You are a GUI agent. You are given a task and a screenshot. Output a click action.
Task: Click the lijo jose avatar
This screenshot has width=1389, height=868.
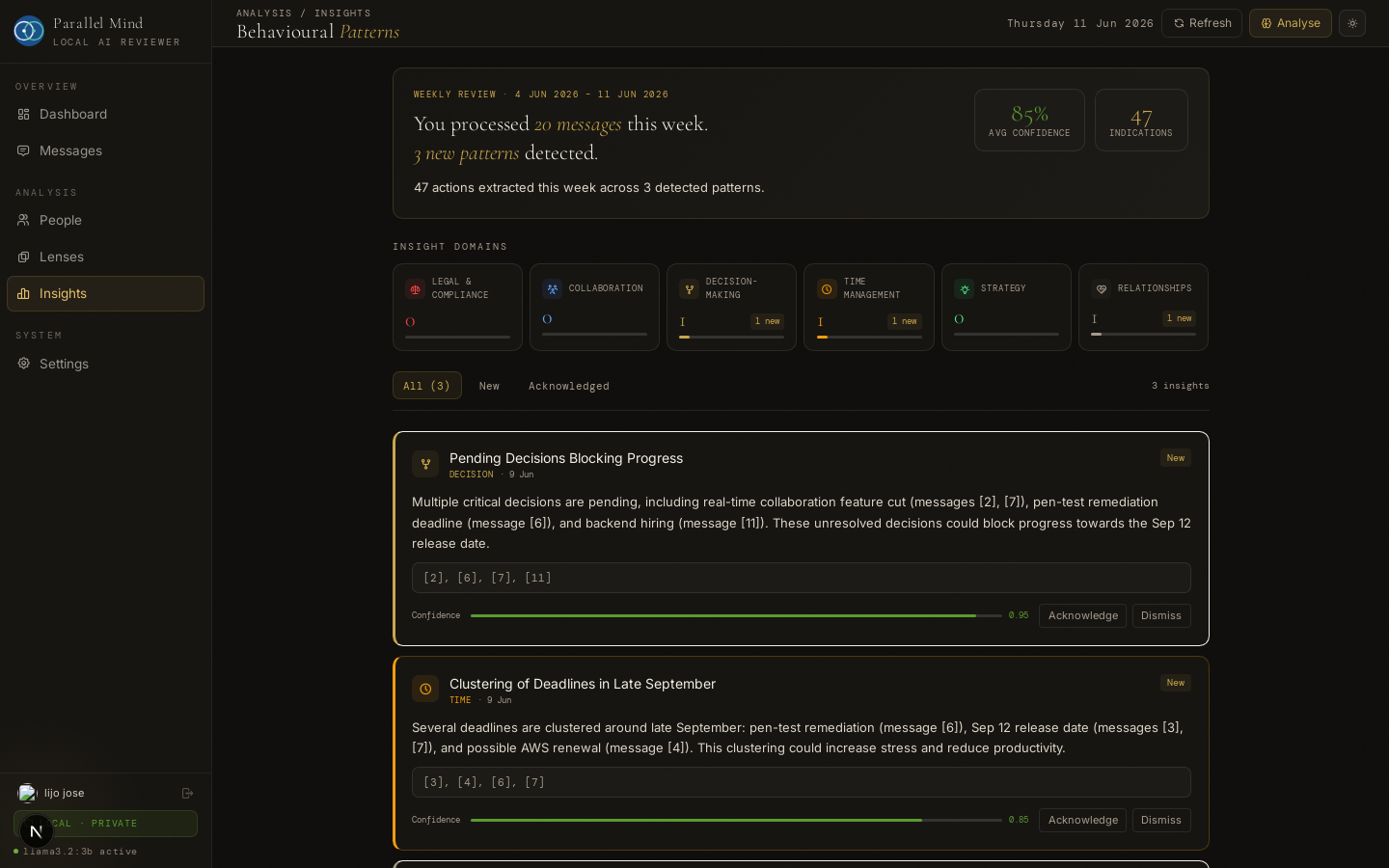coord(27,793)
